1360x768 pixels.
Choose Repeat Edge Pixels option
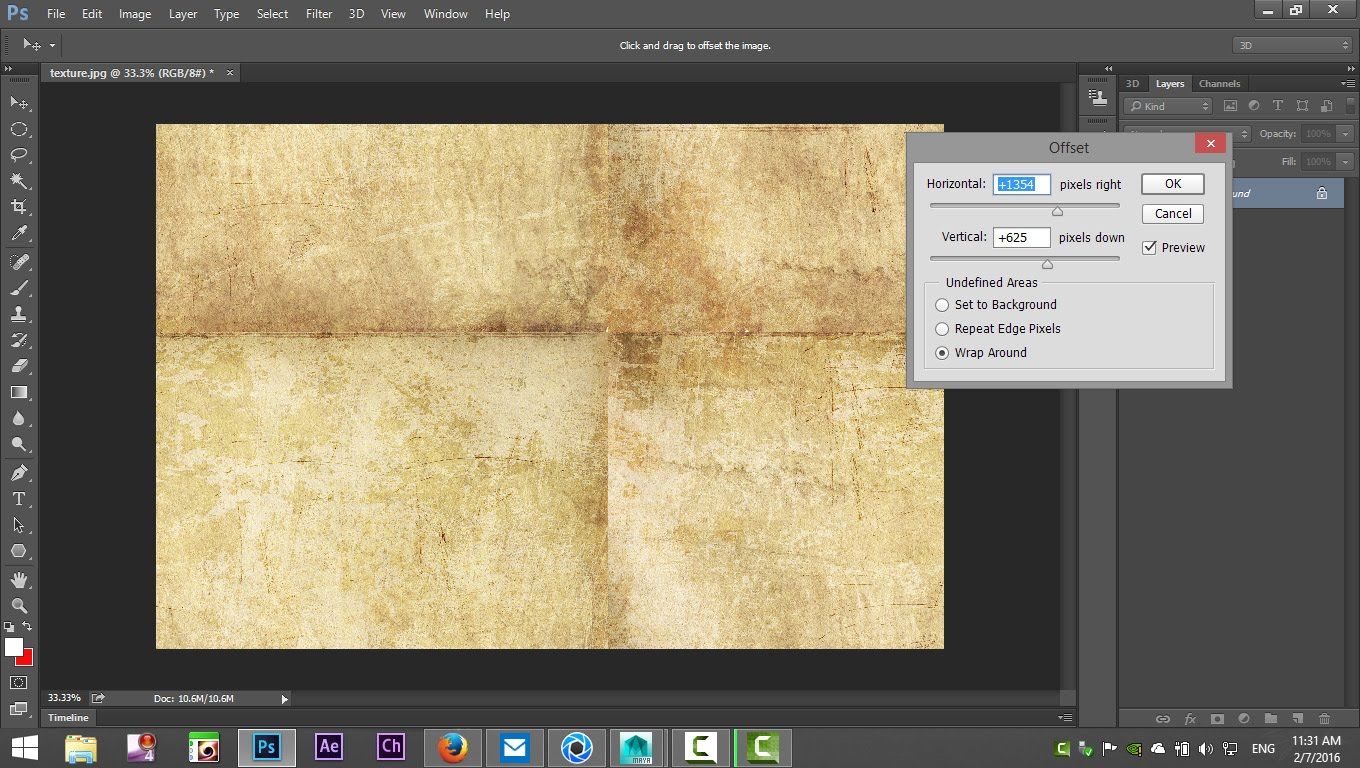pos(942,329)
